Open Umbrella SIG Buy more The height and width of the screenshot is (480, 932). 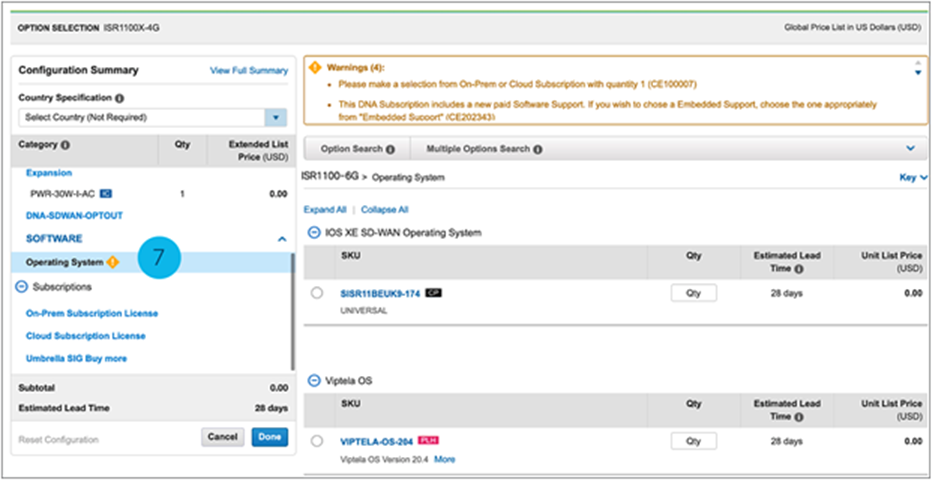click(76, 359)
